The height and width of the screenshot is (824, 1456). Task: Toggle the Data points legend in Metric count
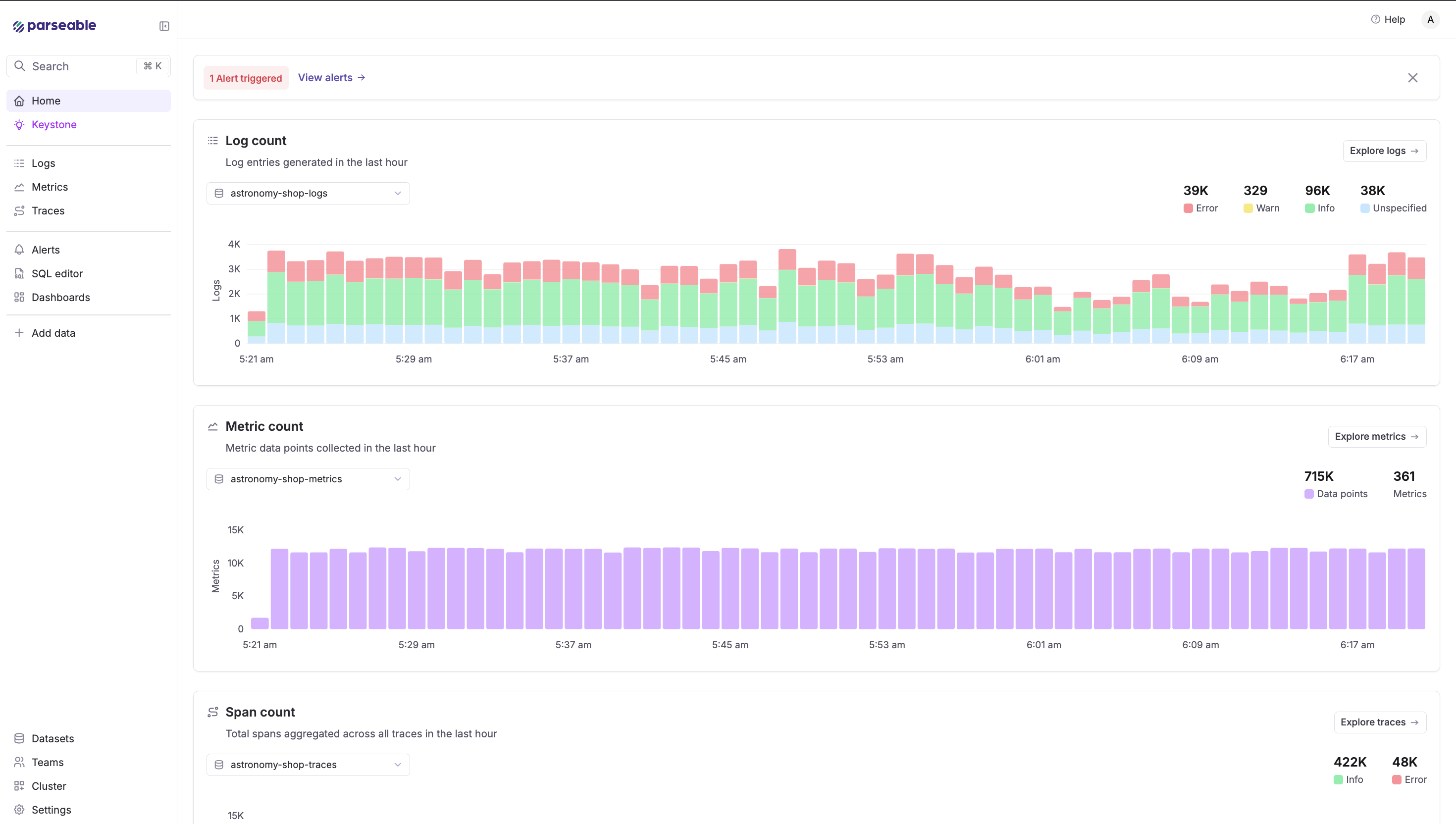tap(1337, 494)
